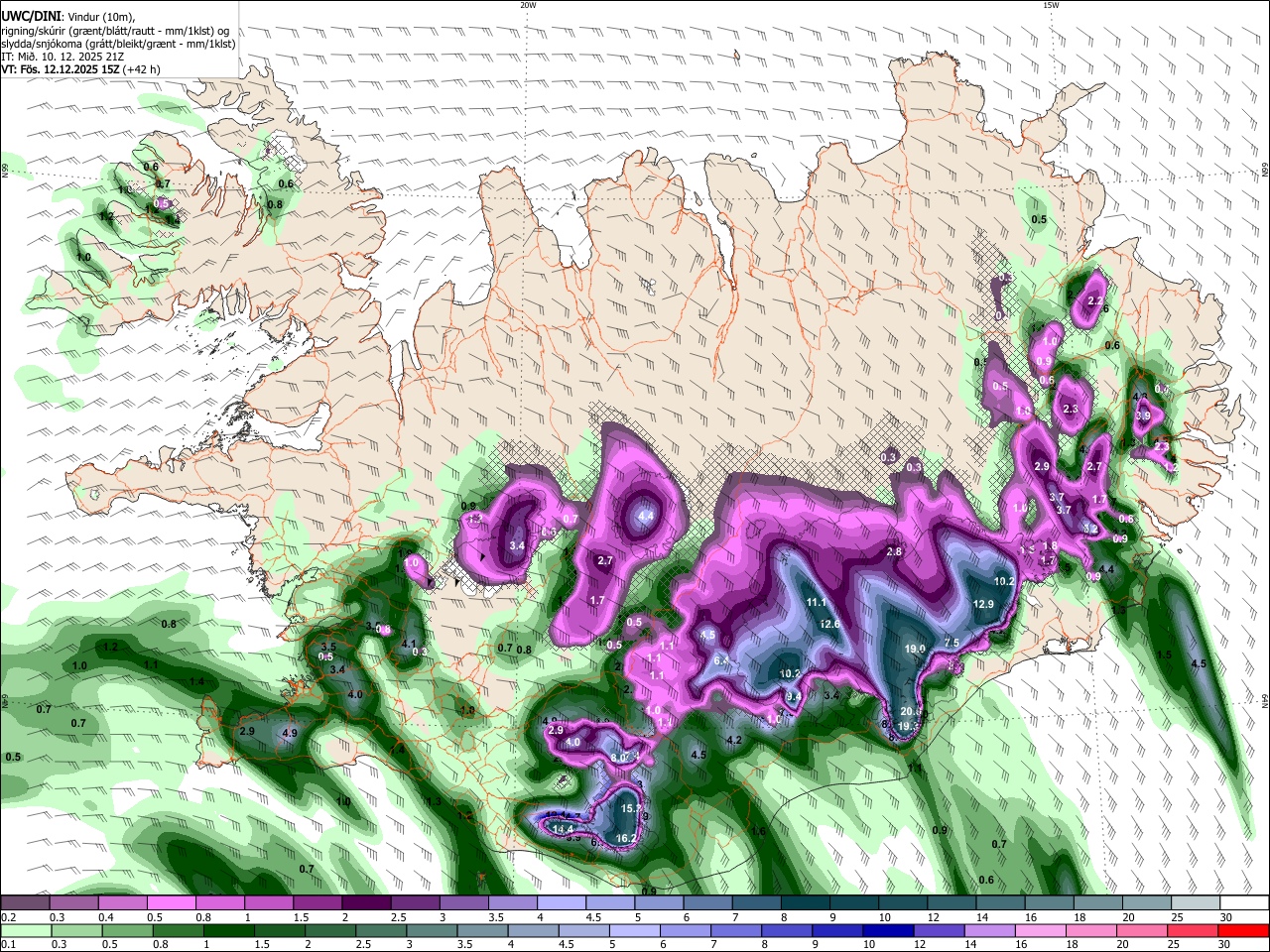
Task: Click the 2.8 value in the purple area
Action: (x=894, y=551)
